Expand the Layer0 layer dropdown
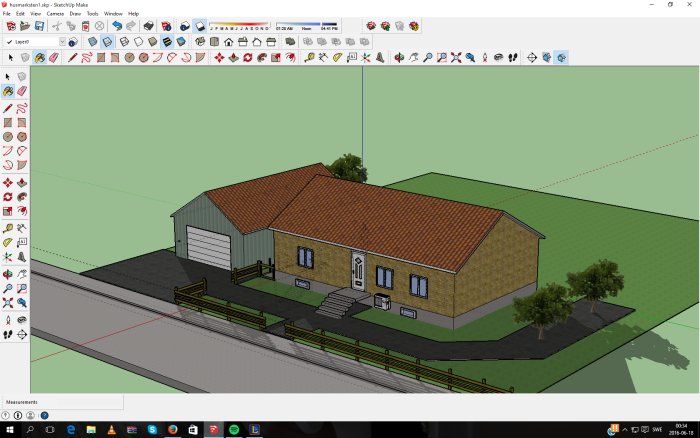 tap(62, 42)
